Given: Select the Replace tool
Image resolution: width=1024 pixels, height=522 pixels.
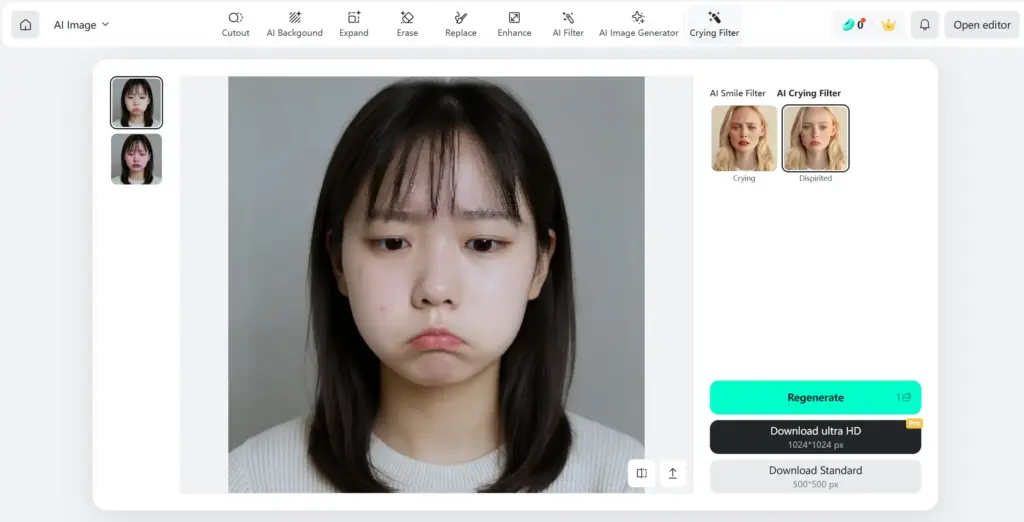Looking at the screenshot, I should click(460, 25).
